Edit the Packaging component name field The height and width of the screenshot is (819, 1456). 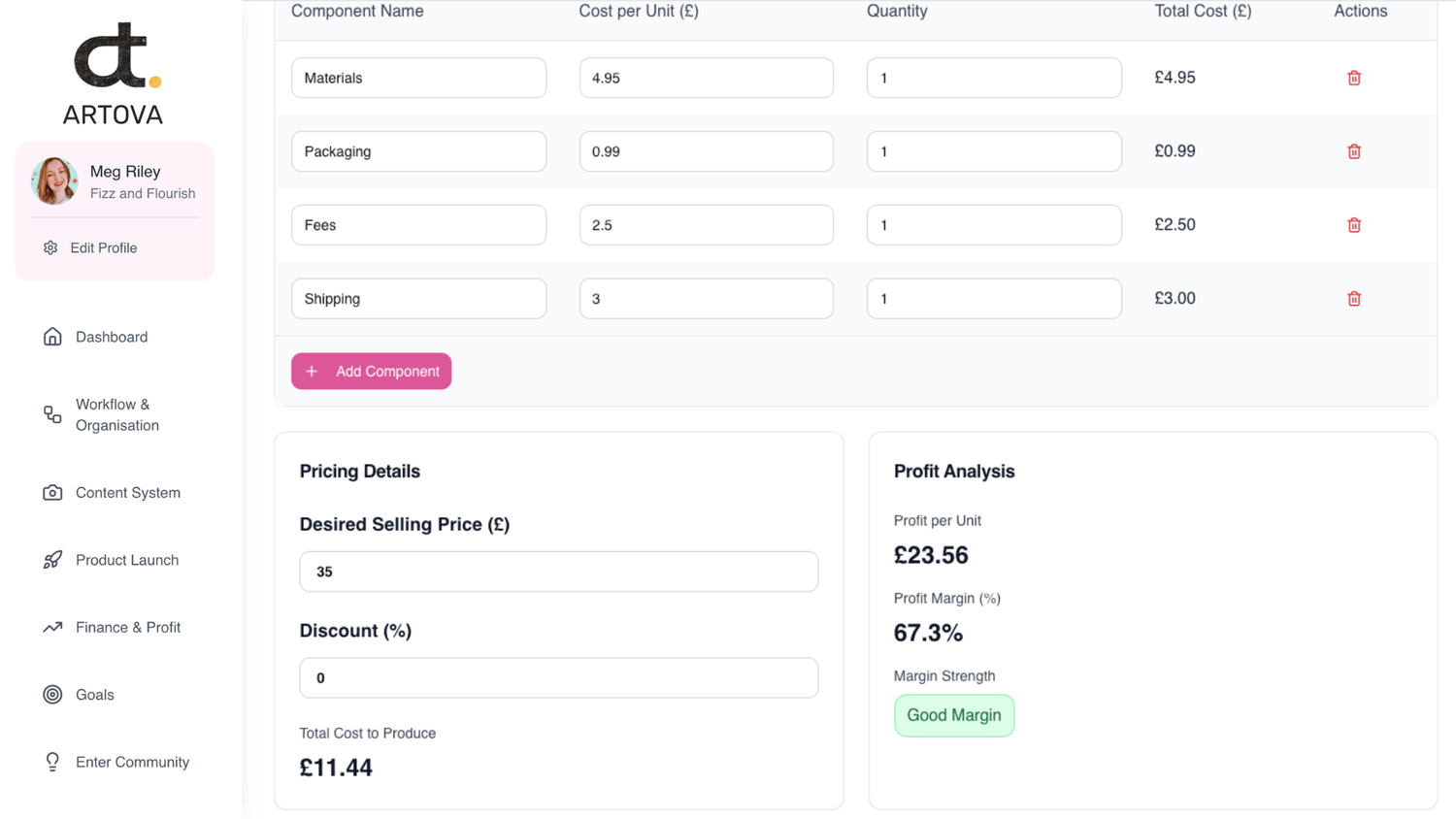pos(418,151)
